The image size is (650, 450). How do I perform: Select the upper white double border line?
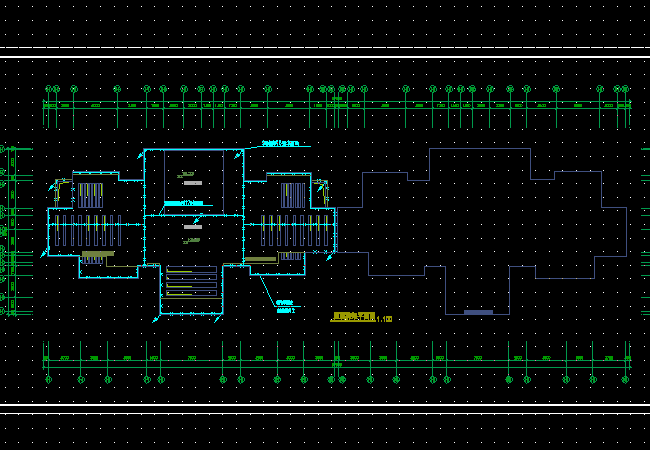(x=325, y=52)
